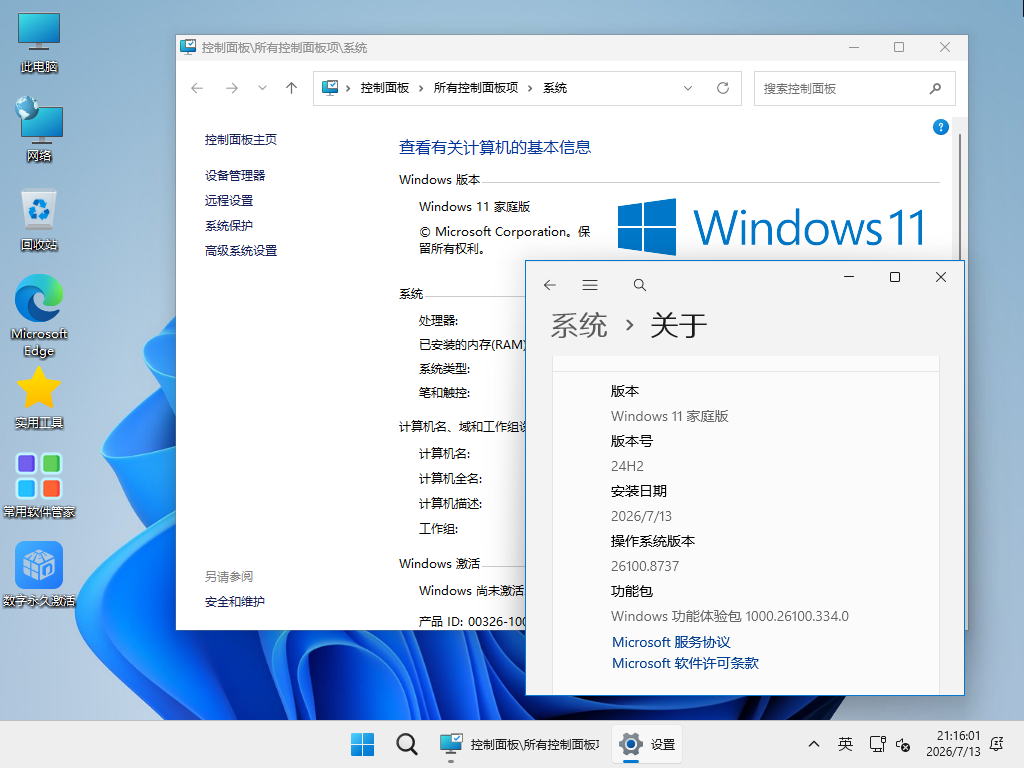This screenshot has width=1024, height=768.
Task: Switch to the 设置 taskbar app button
Action: click(x=647, y=744)
